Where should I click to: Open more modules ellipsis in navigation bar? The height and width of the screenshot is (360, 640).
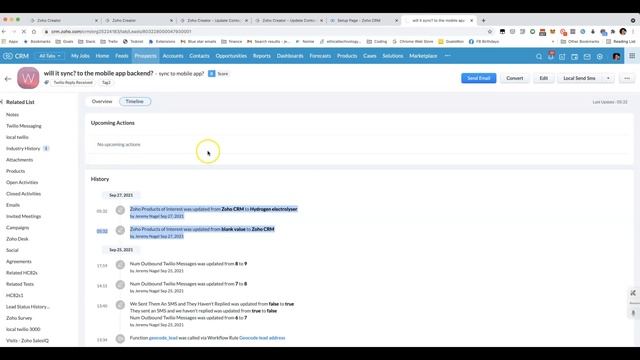click(x=447, y=56)
